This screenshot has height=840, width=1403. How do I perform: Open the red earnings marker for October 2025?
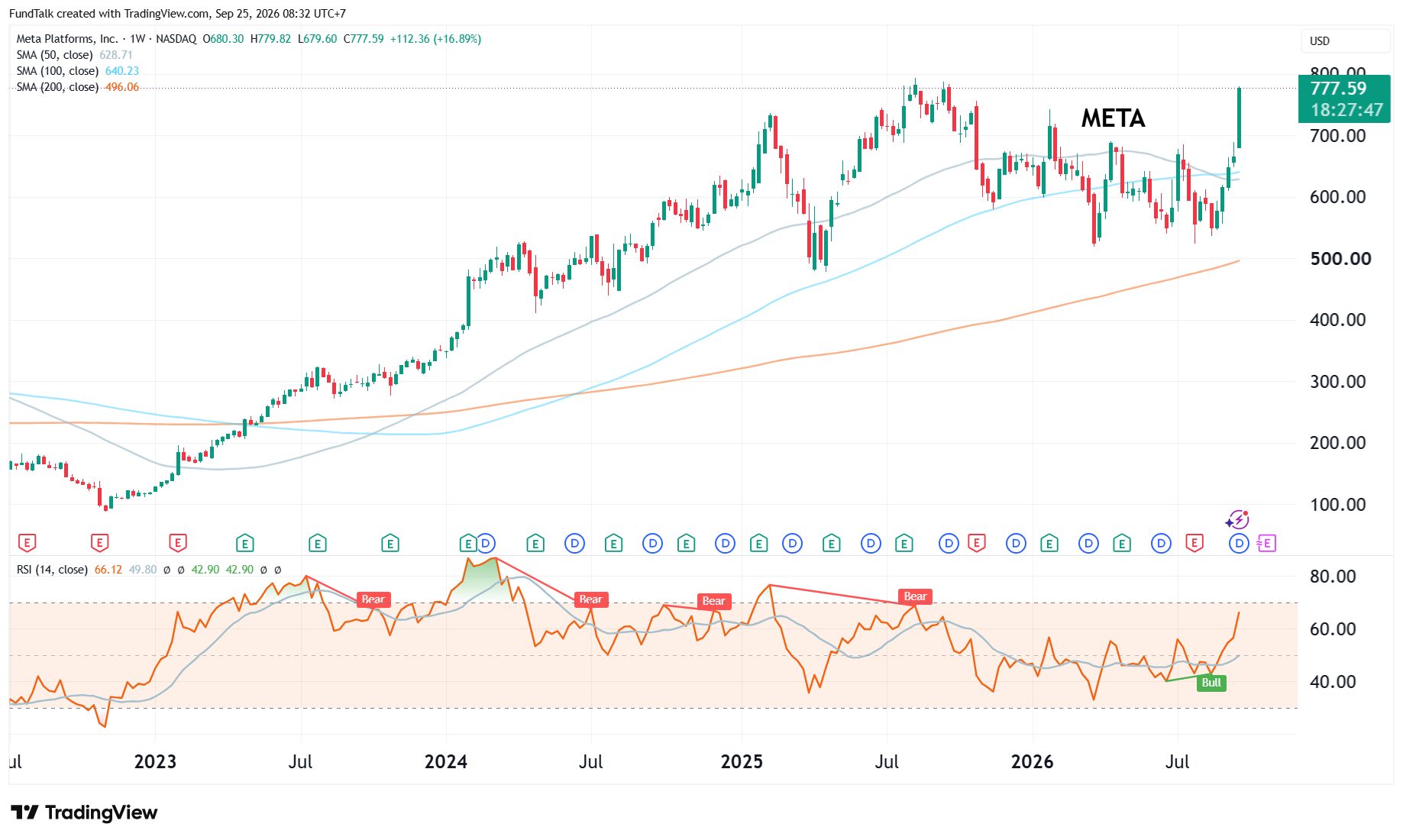976,544
